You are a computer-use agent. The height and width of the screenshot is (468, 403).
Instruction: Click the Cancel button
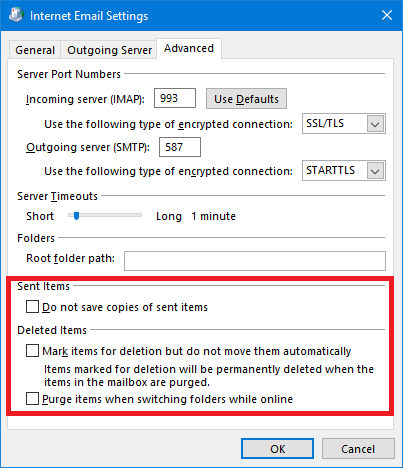tap(358, 449)
